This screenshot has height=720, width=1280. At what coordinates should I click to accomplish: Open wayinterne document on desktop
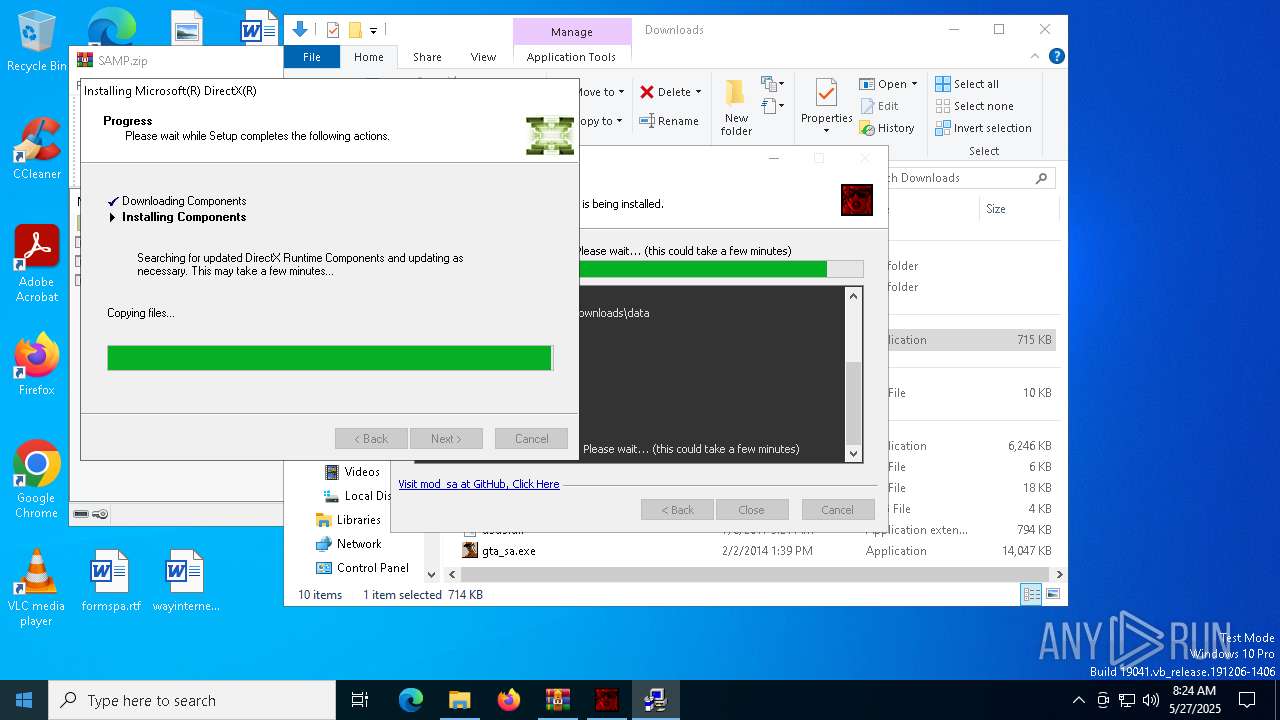click(185, 581)
